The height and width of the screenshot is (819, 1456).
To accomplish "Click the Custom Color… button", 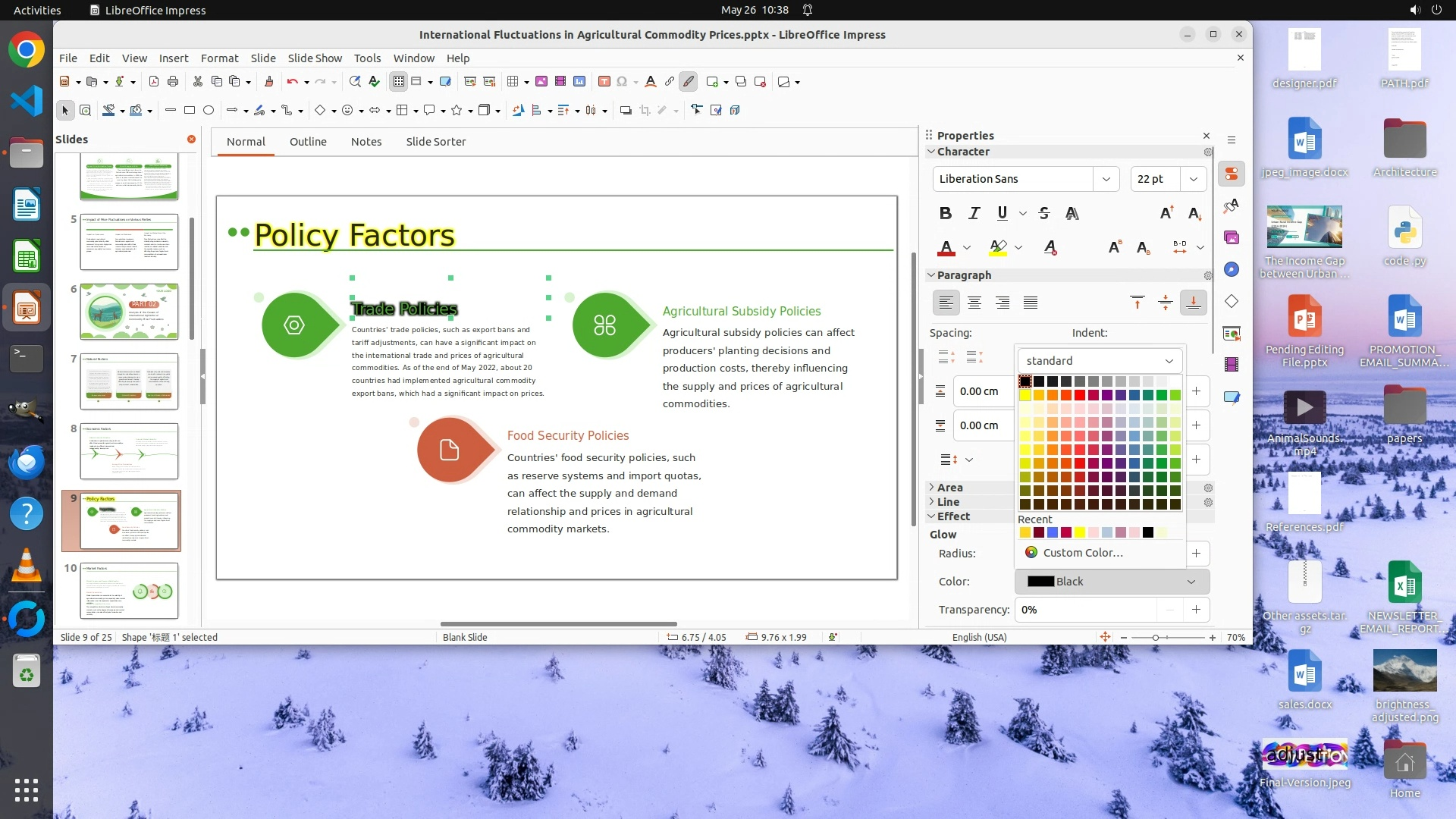I will click(1081, 553).
